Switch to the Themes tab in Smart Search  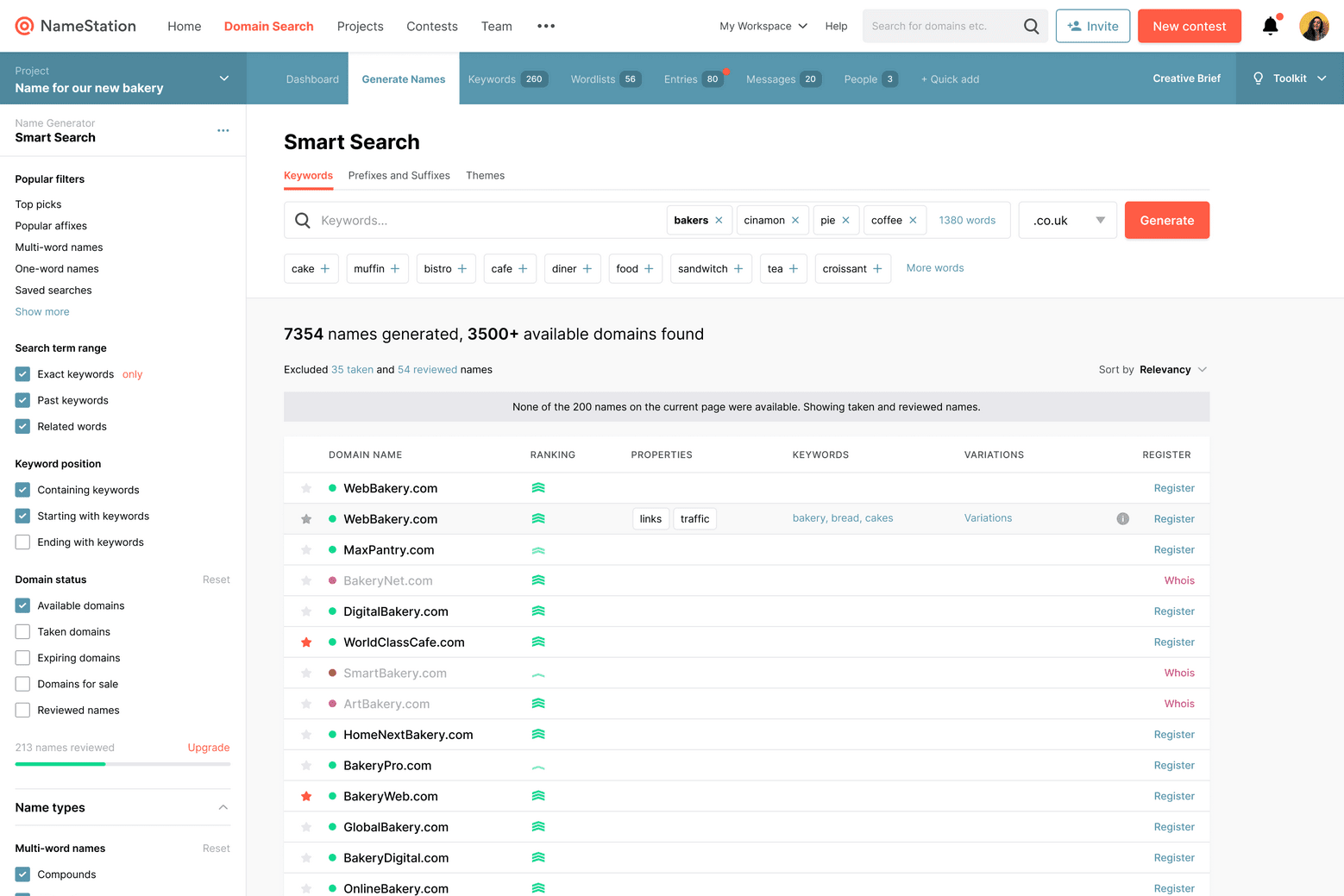coord(485,175)
